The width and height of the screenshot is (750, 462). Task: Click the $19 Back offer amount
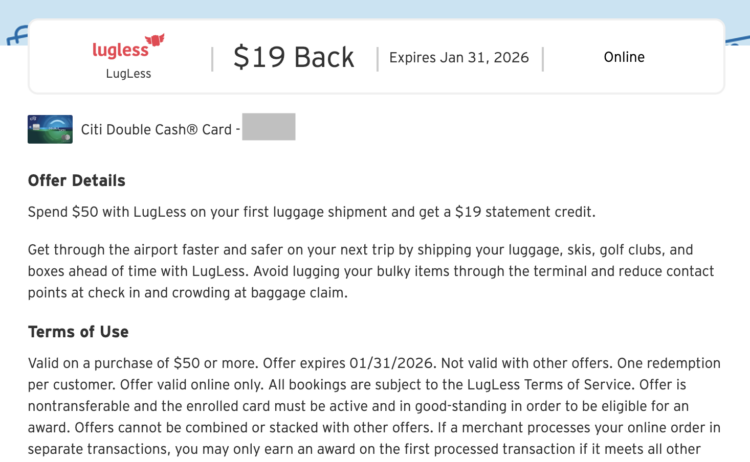point(294,58)
